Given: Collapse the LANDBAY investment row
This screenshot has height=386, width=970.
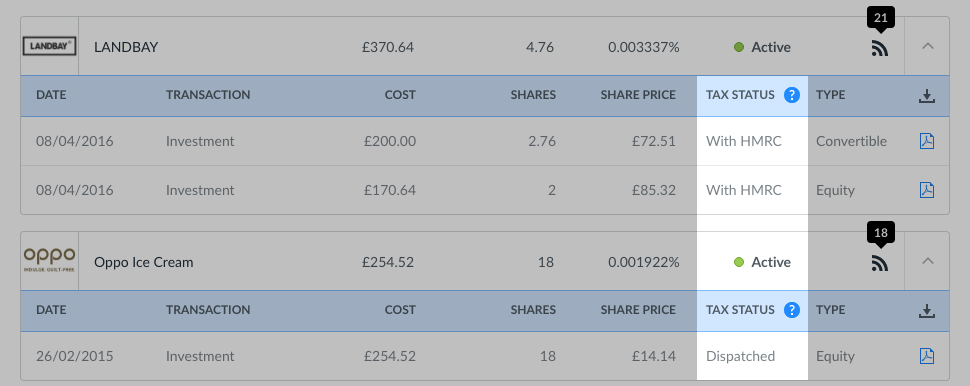Looking at the screenshot, I should (927, 46).
